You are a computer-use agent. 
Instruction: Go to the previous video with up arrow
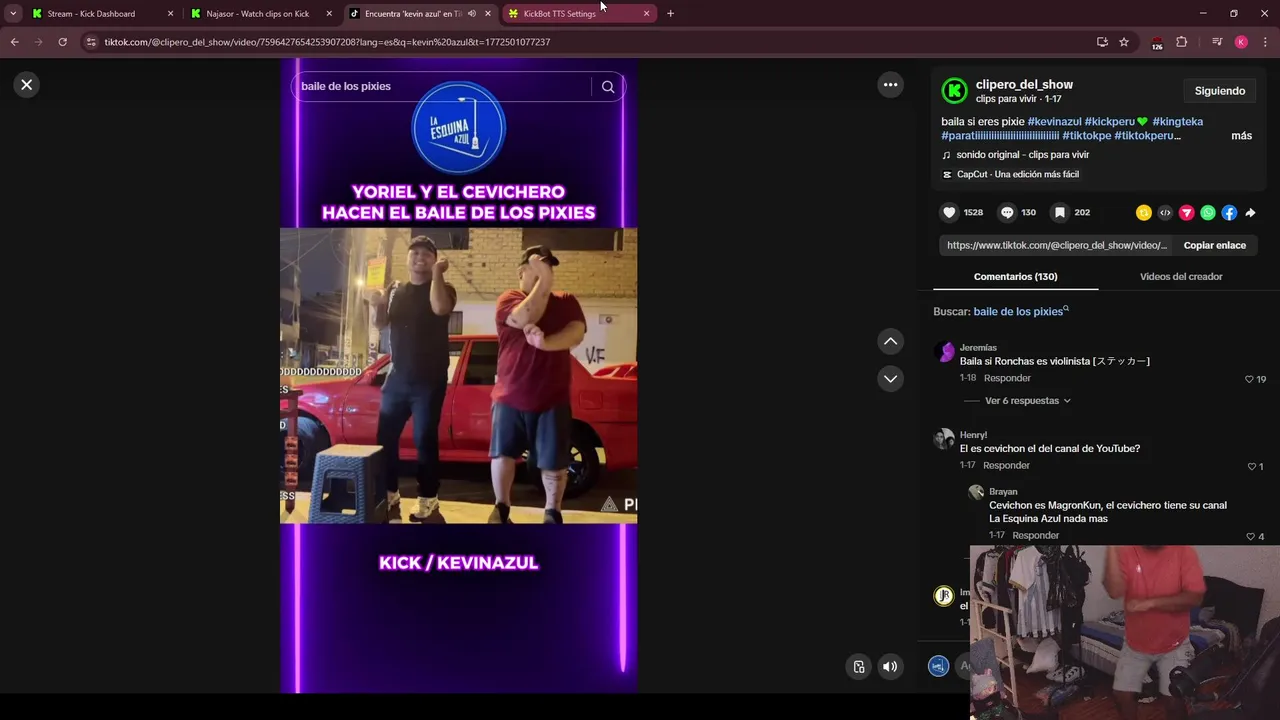(x=890, y=341)
